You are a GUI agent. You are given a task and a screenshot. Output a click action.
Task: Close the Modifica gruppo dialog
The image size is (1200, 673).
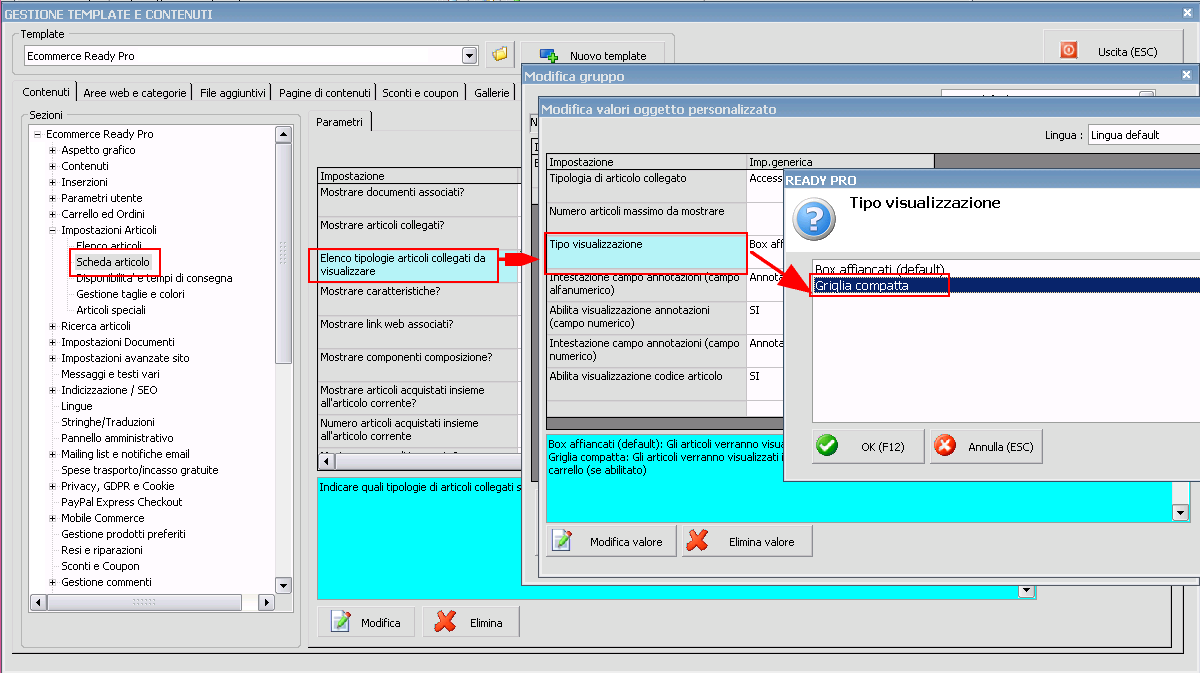1187,75
